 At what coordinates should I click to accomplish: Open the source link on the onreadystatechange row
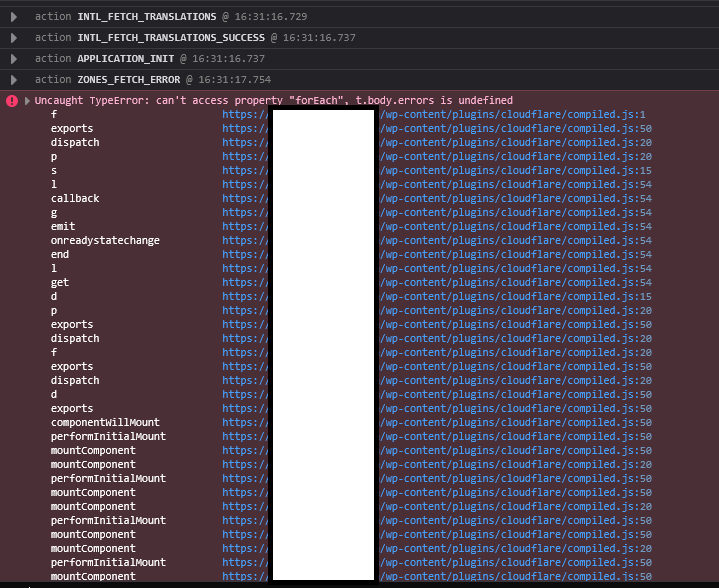point(437,241)
